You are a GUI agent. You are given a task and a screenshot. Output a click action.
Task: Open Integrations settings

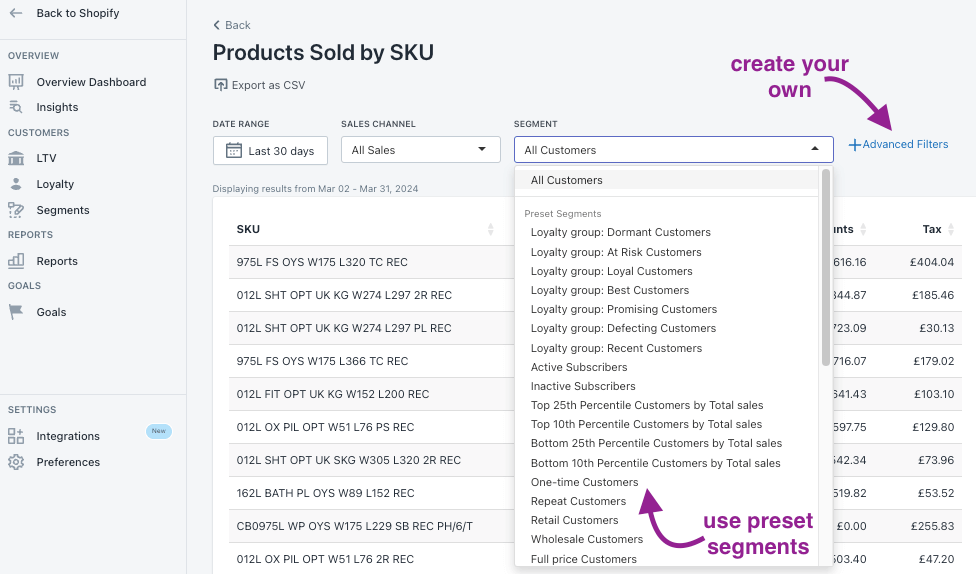[x=68, y=436]
